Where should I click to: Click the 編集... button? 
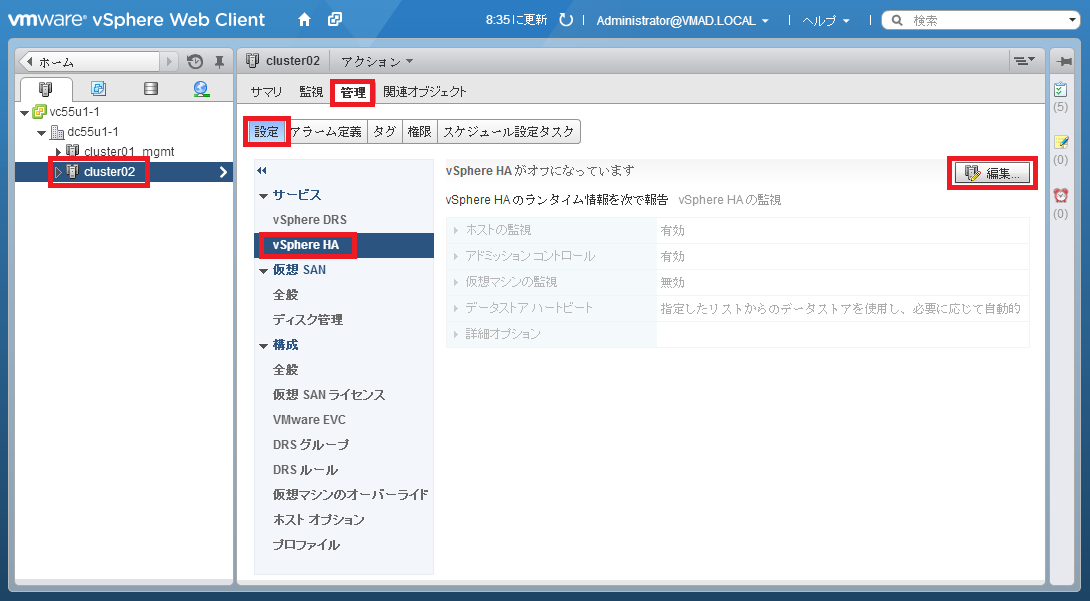tap(993, 173)
